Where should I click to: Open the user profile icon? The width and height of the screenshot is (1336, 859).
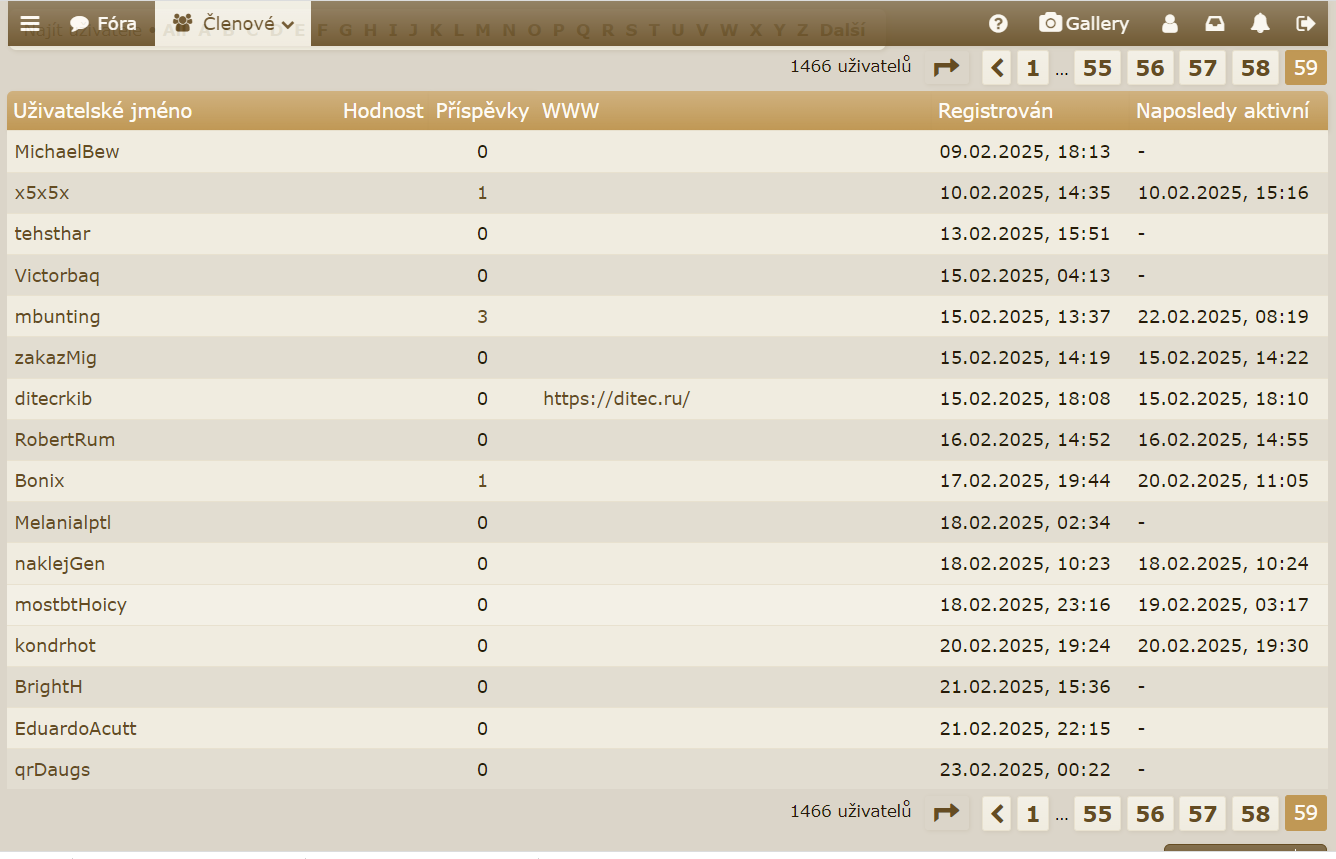pyautogui.click(x=1169, y=24)
